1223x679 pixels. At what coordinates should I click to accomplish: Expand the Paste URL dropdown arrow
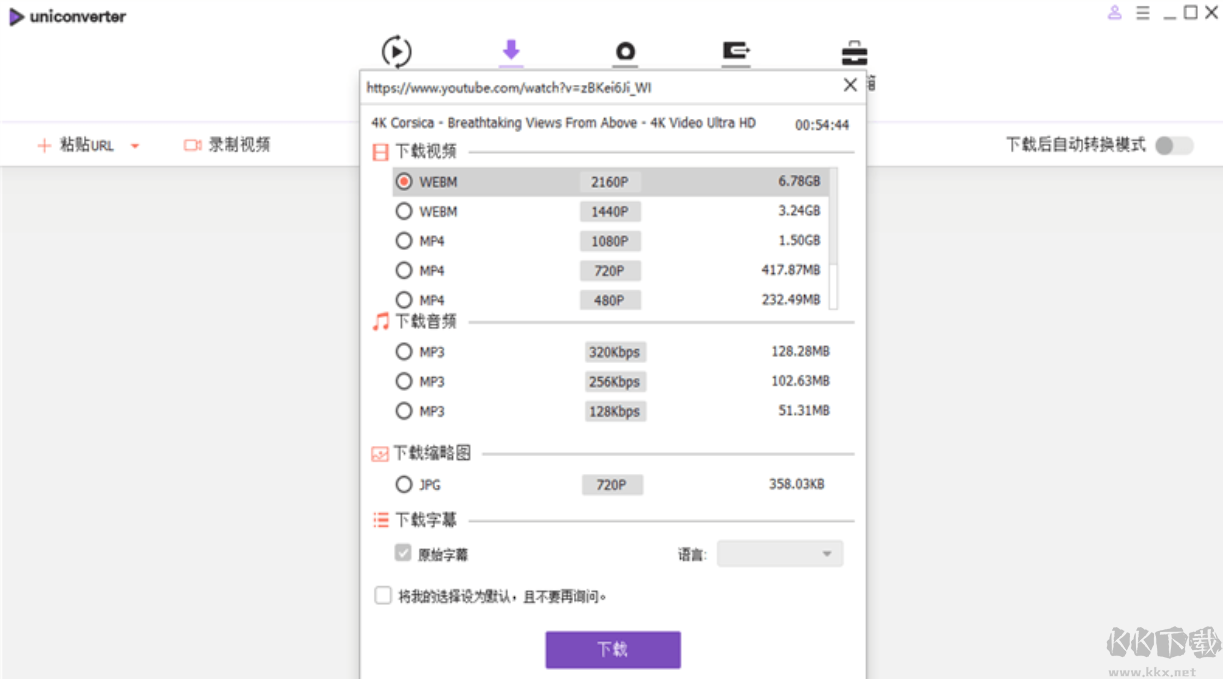[135, 146]
